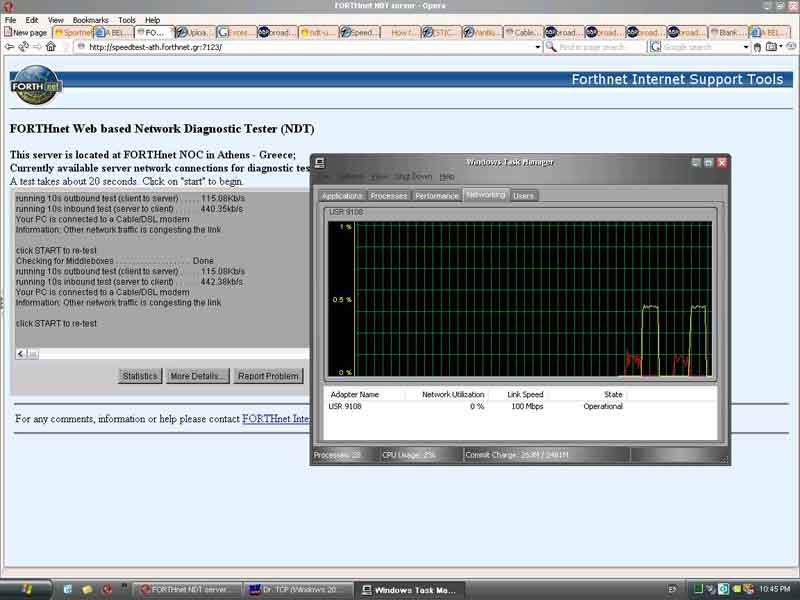Switch to the Speed... browser tab
The width and height of the screenshot is (800, 600).
pos(359,32)
